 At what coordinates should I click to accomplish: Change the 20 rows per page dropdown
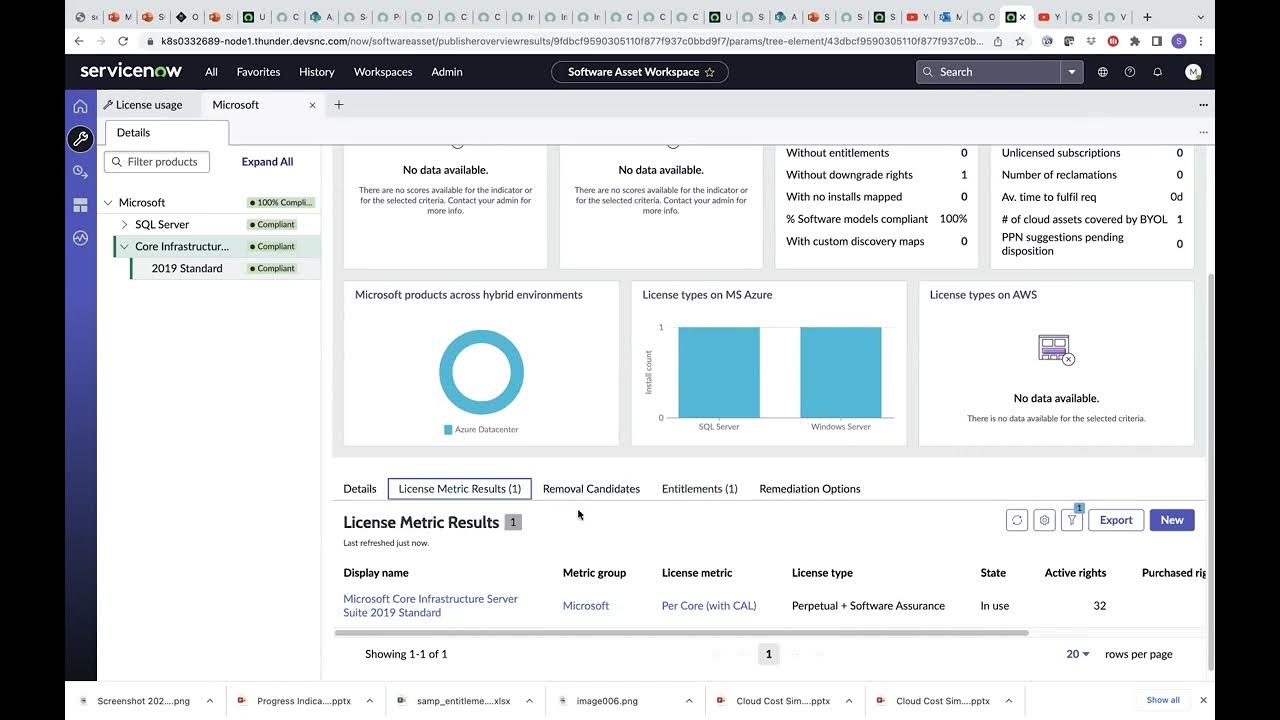pos(1078,654)
